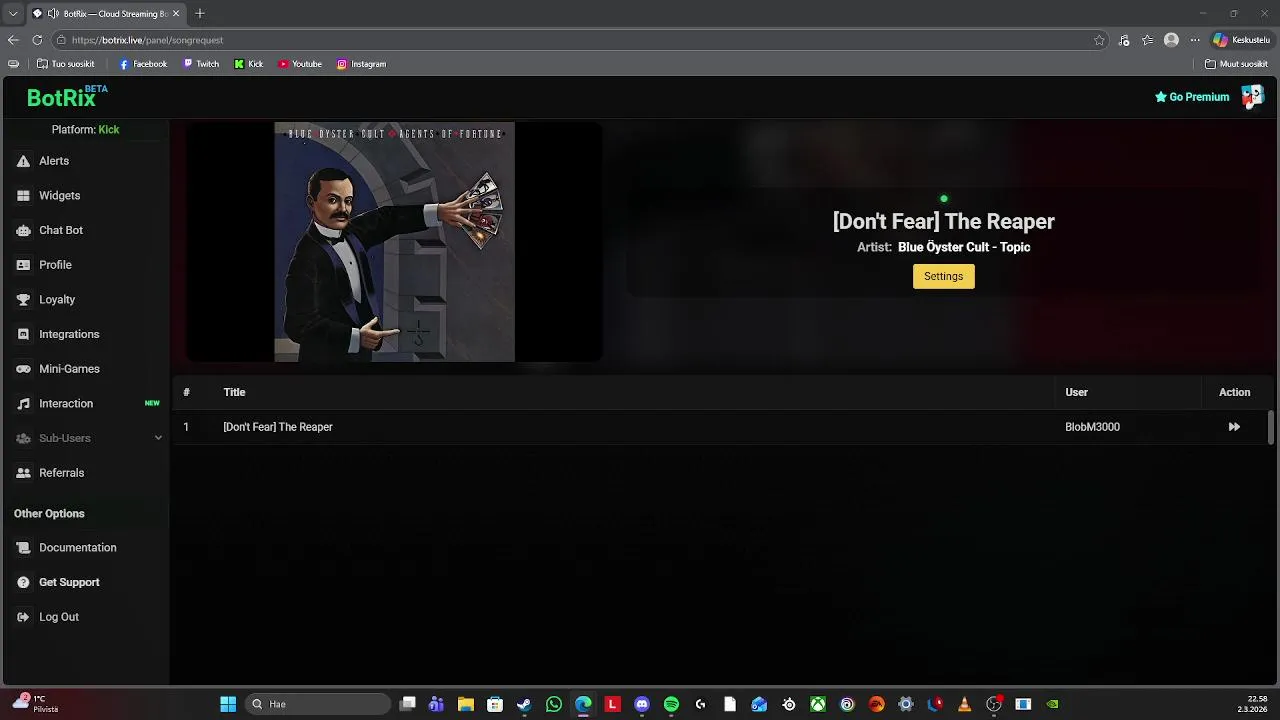1280x720 pixels.
Task: Open song request Settings button
Action: tap(943, 276)
